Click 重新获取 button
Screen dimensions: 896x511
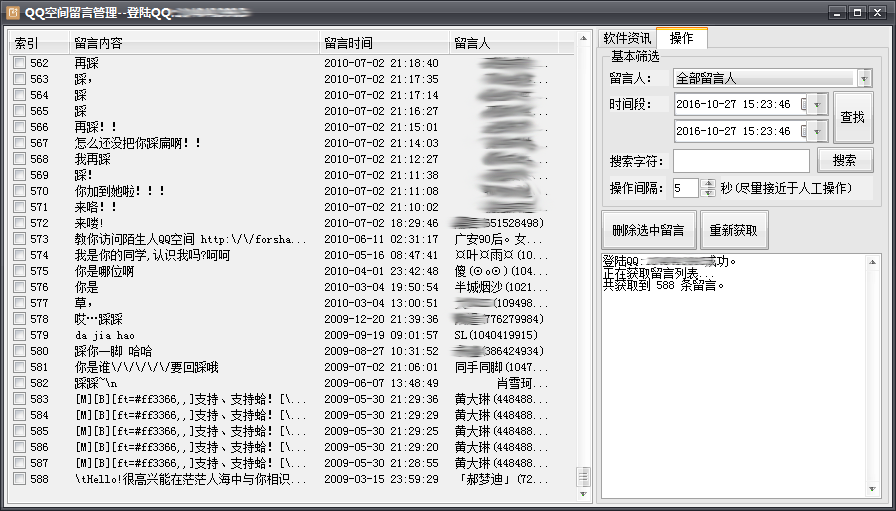734,230
